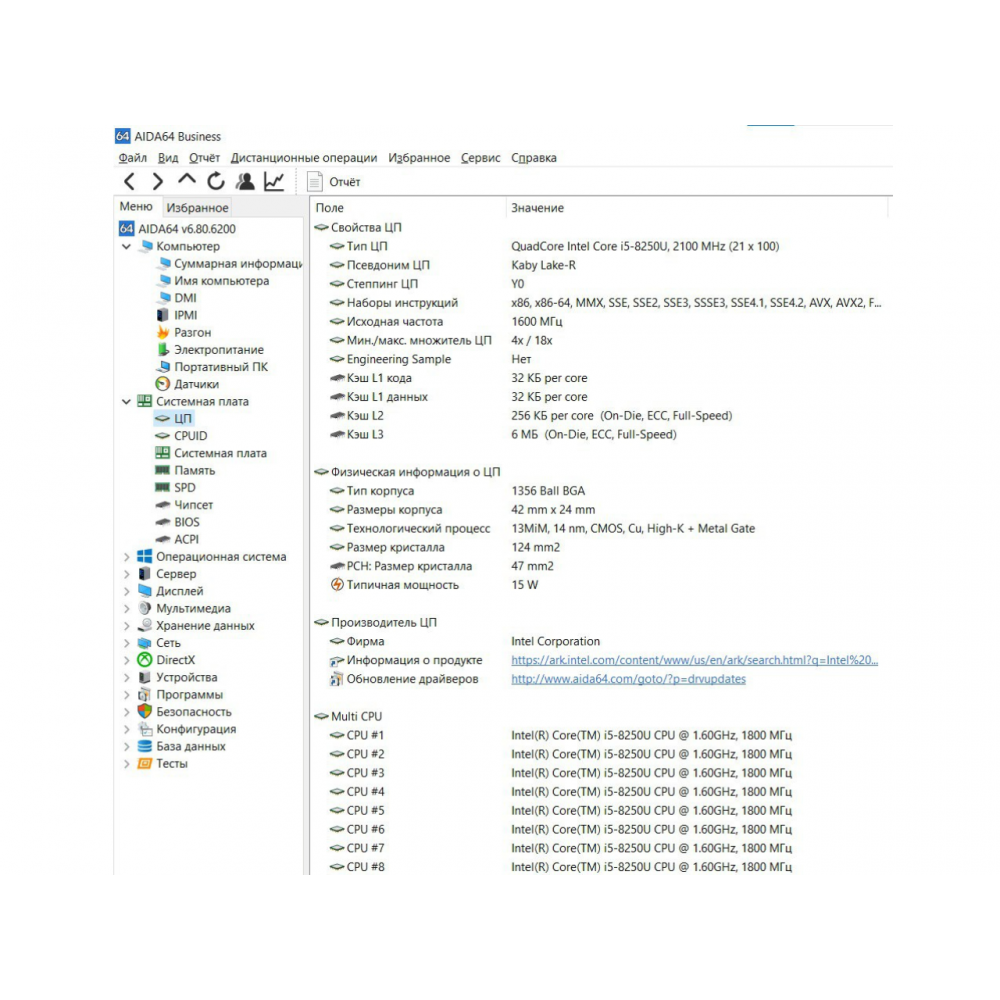This screenshot has height=1000, width=1000.
Task: Select Имя компьютера in the tree
Action: click(221, 281)
